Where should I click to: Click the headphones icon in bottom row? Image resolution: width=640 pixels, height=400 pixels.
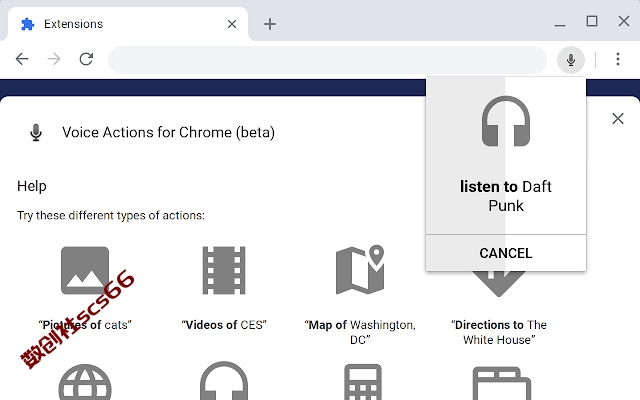pos(224,380)
